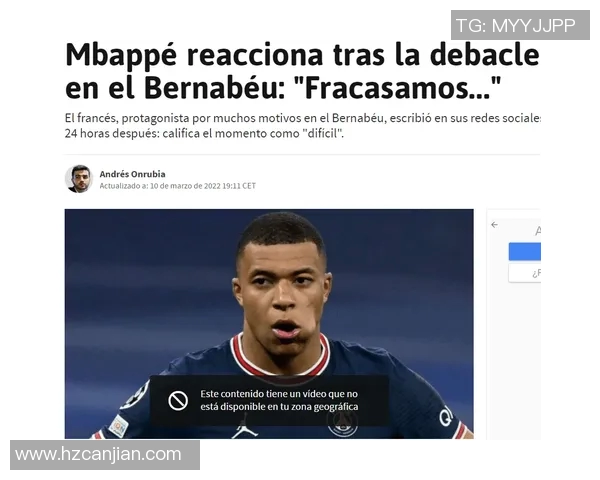
Task: Click the blue button in side panel
Action: click(x=524, y=251)
